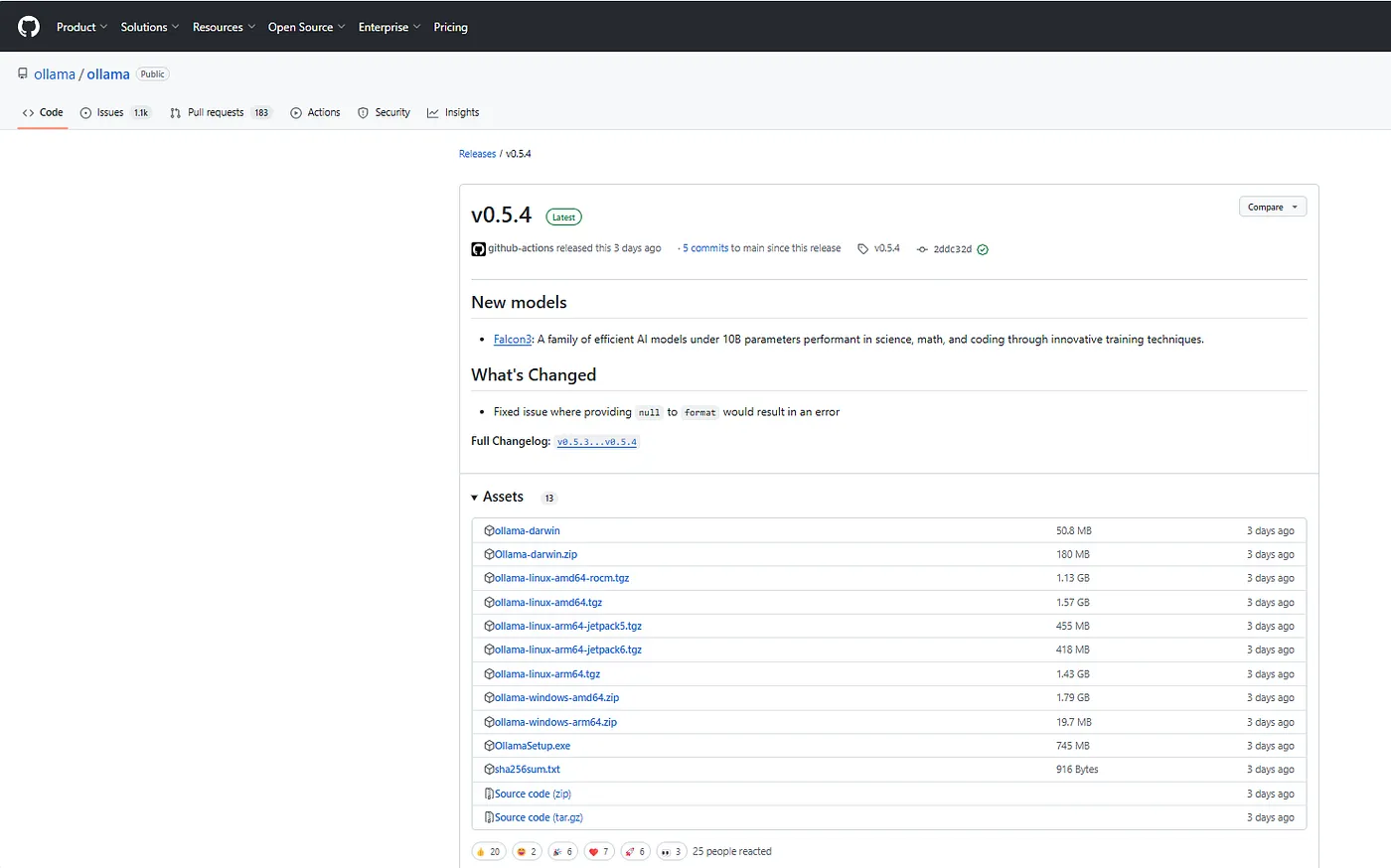Screen dimensions: 1391x868
Task: Open the GitHub homepage logo
Action: tap(29, 27)
